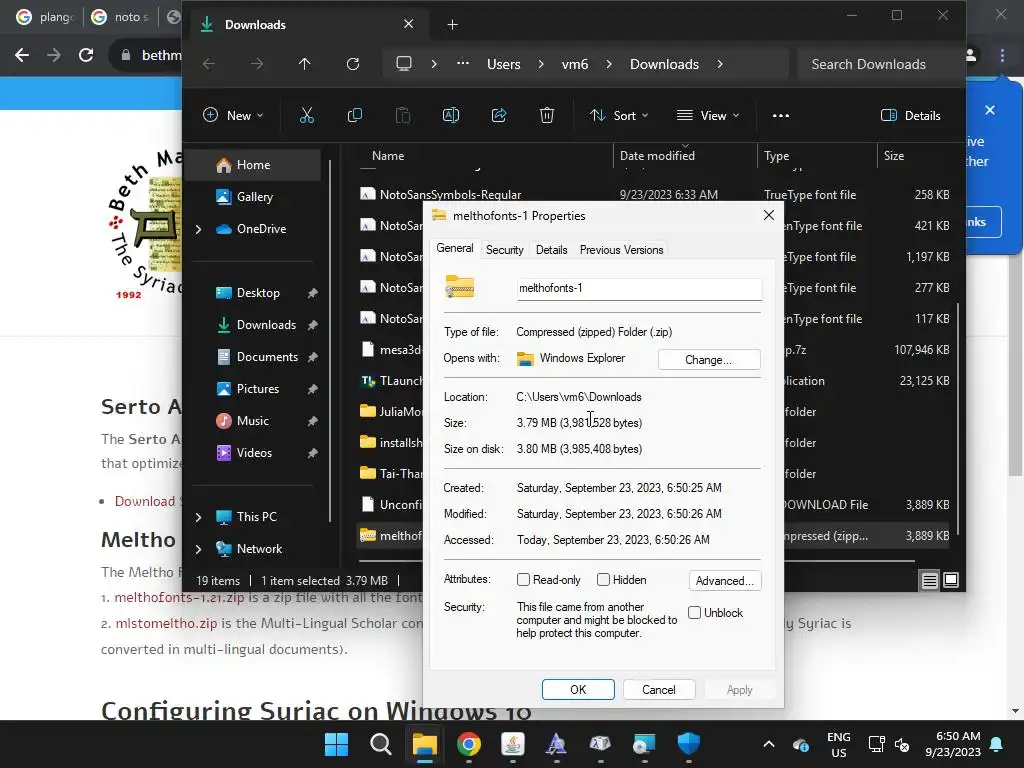The width and height of the screenshot is (1024, 768).
Task: Click the melthofonts-1 filename field
Action: click(639, 289)
